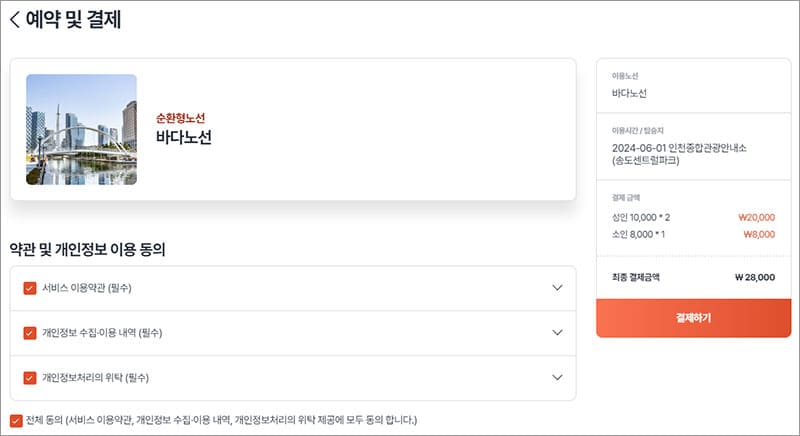Toggle the 개인정보 수집·이용 내역 checkbox
800x436 pixels.
tap(29, 333)
